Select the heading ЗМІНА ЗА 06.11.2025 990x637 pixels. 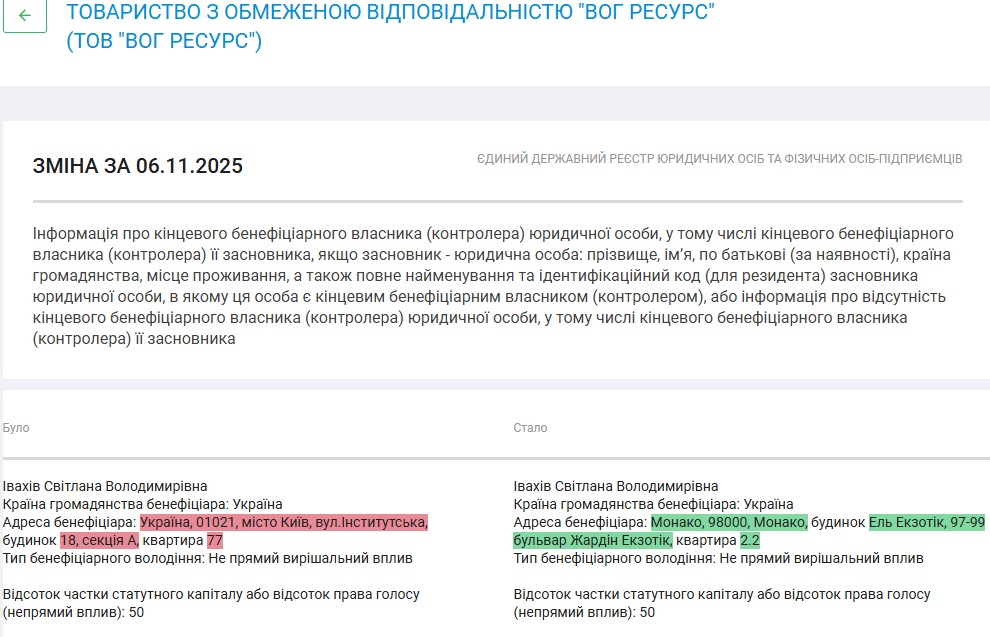[x=139, y=166]
